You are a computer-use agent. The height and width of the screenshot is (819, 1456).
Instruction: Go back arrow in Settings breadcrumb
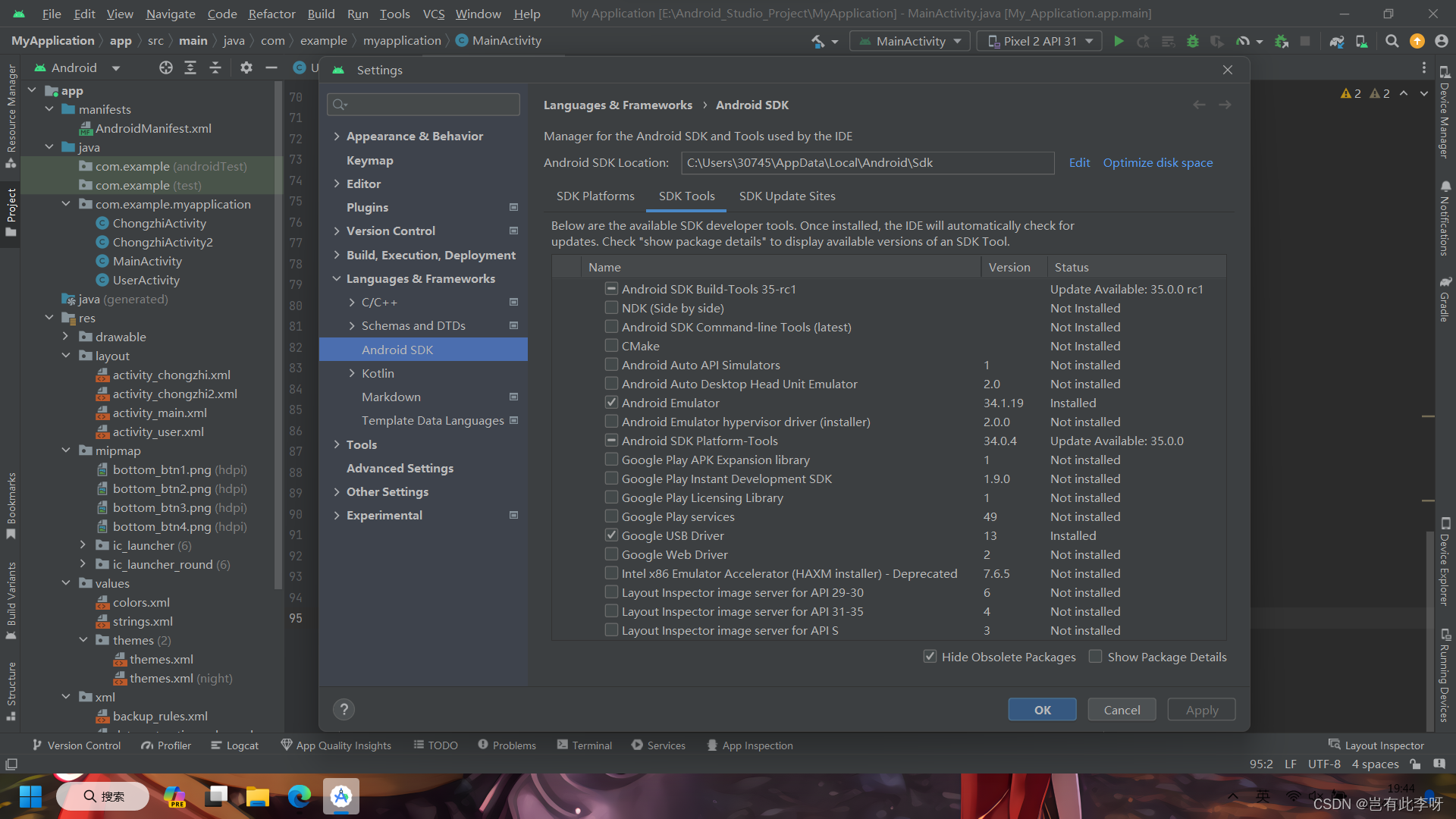pyautogui.click(x=1199, y=105)
